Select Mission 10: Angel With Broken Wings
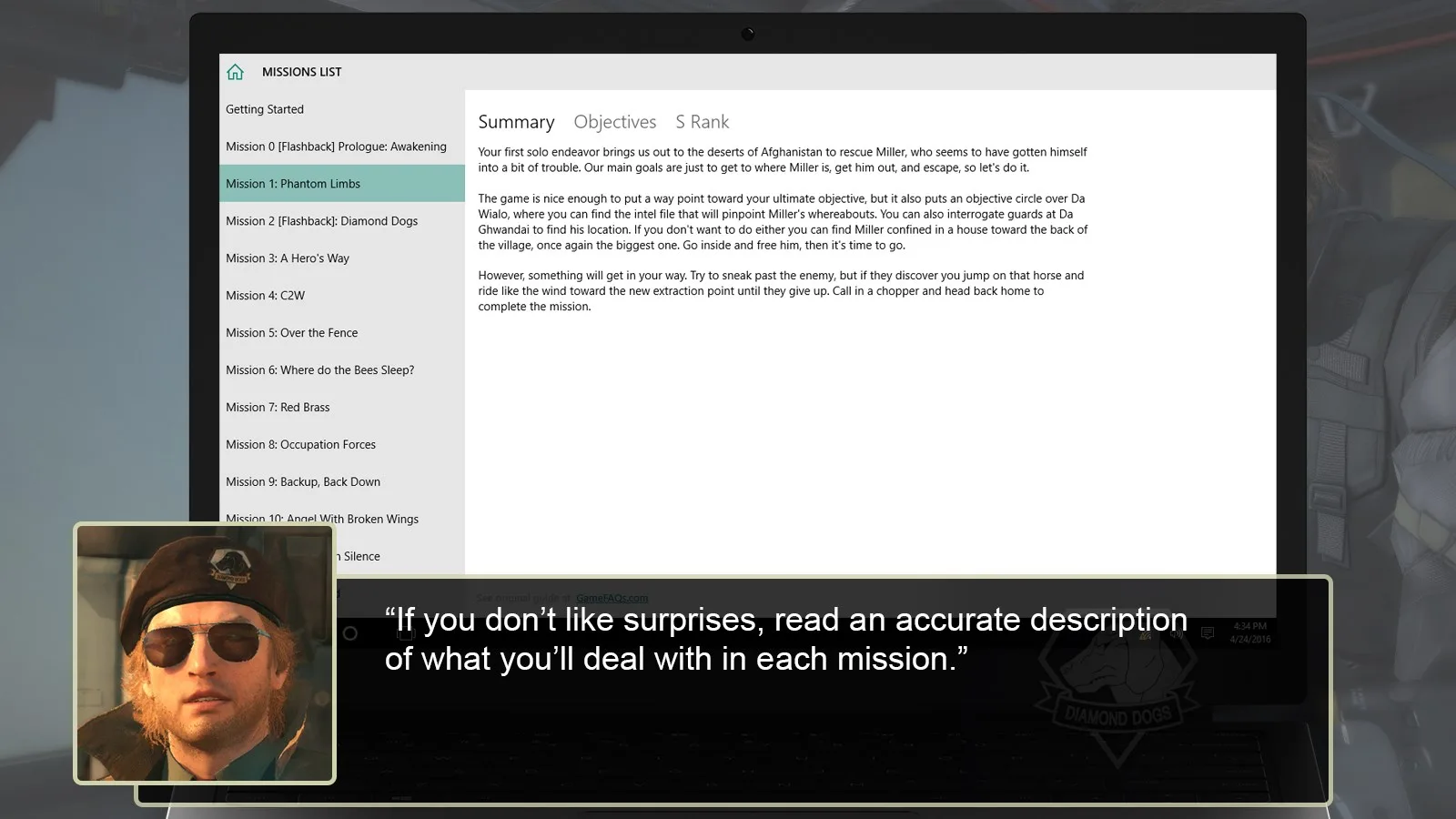Image resolution: width=1456 pixels, height=819 pixels. 342,519
